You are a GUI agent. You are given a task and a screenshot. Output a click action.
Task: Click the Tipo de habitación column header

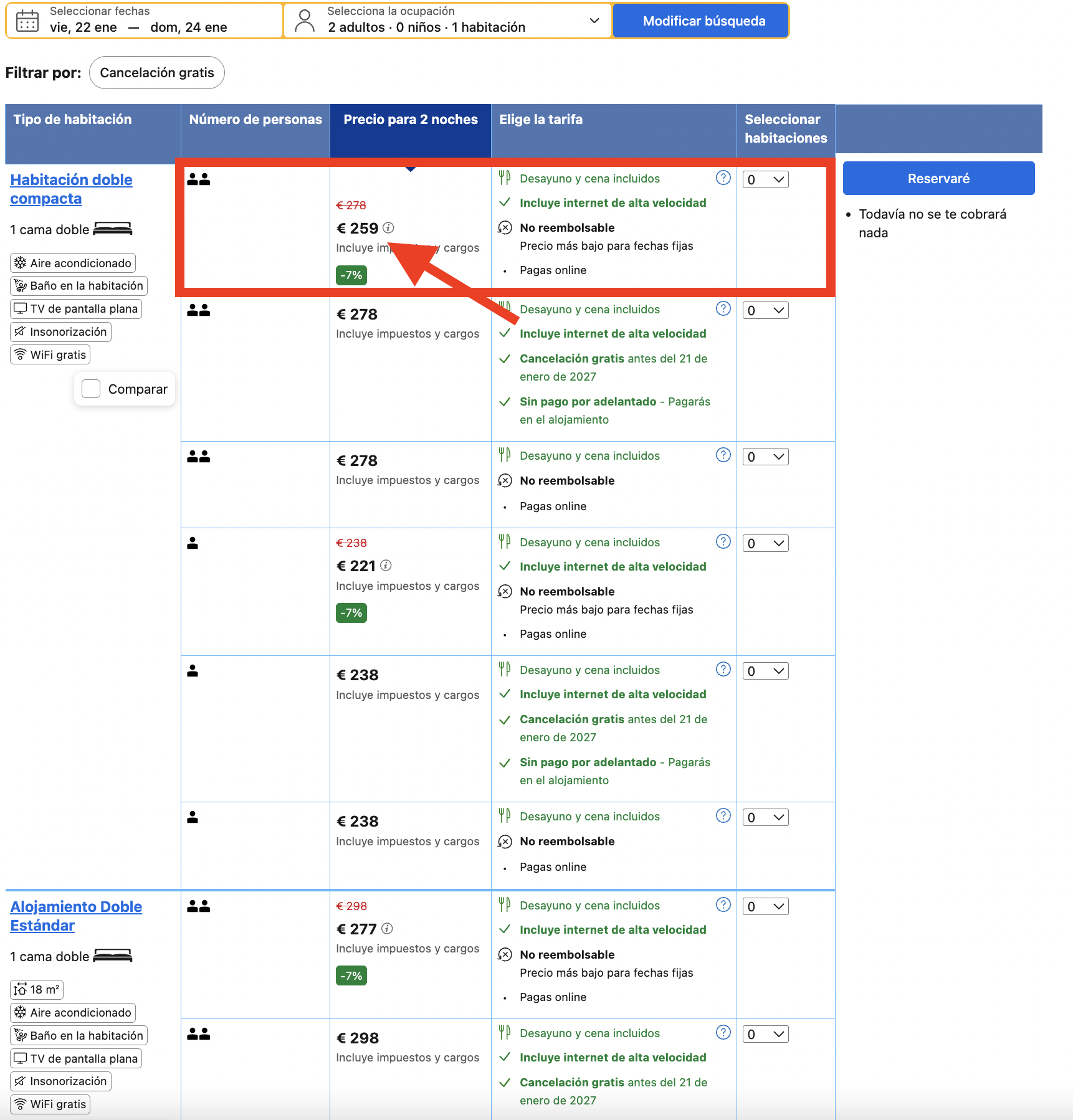coord(93,133)
